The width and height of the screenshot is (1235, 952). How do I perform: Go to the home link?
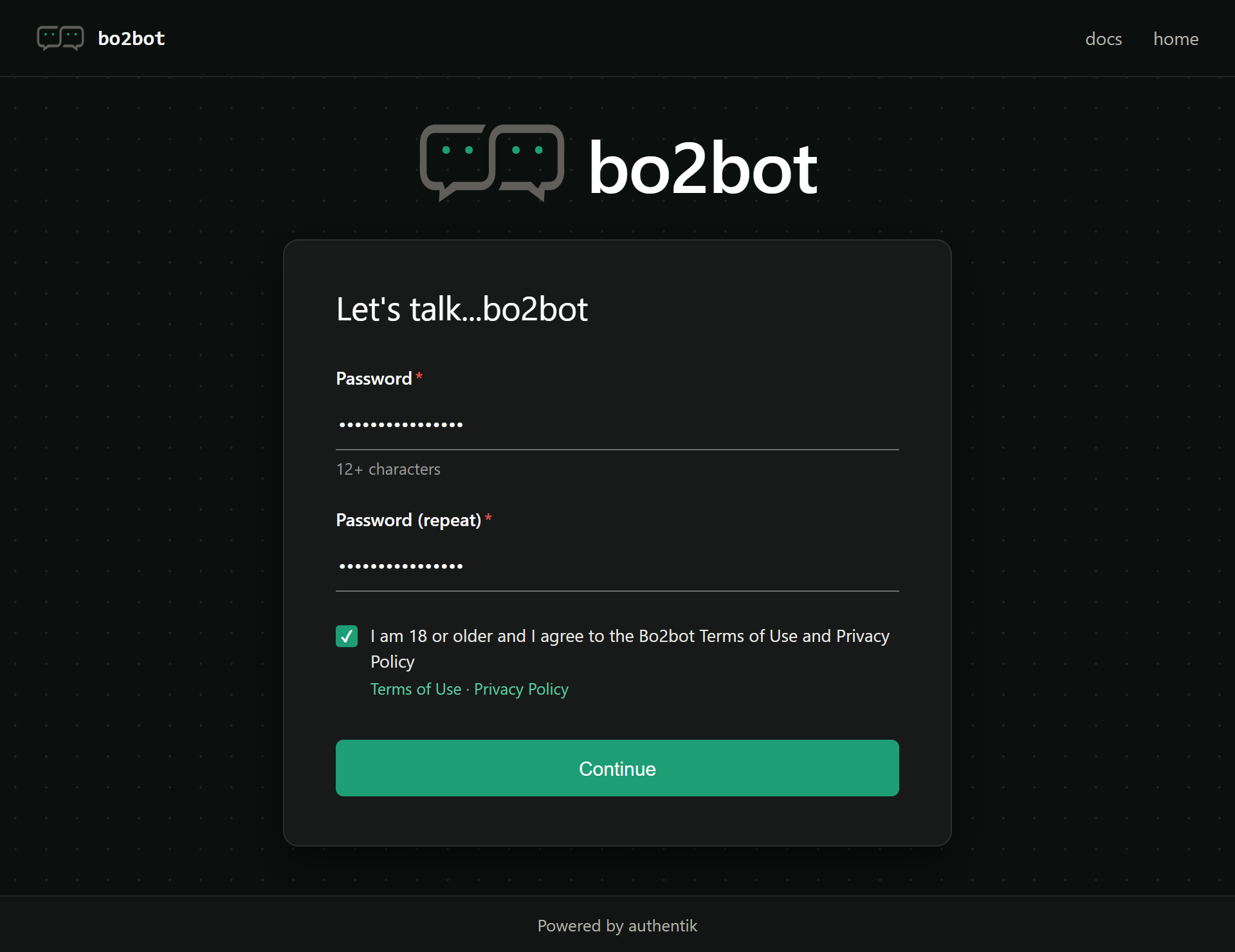[1175, 39]
